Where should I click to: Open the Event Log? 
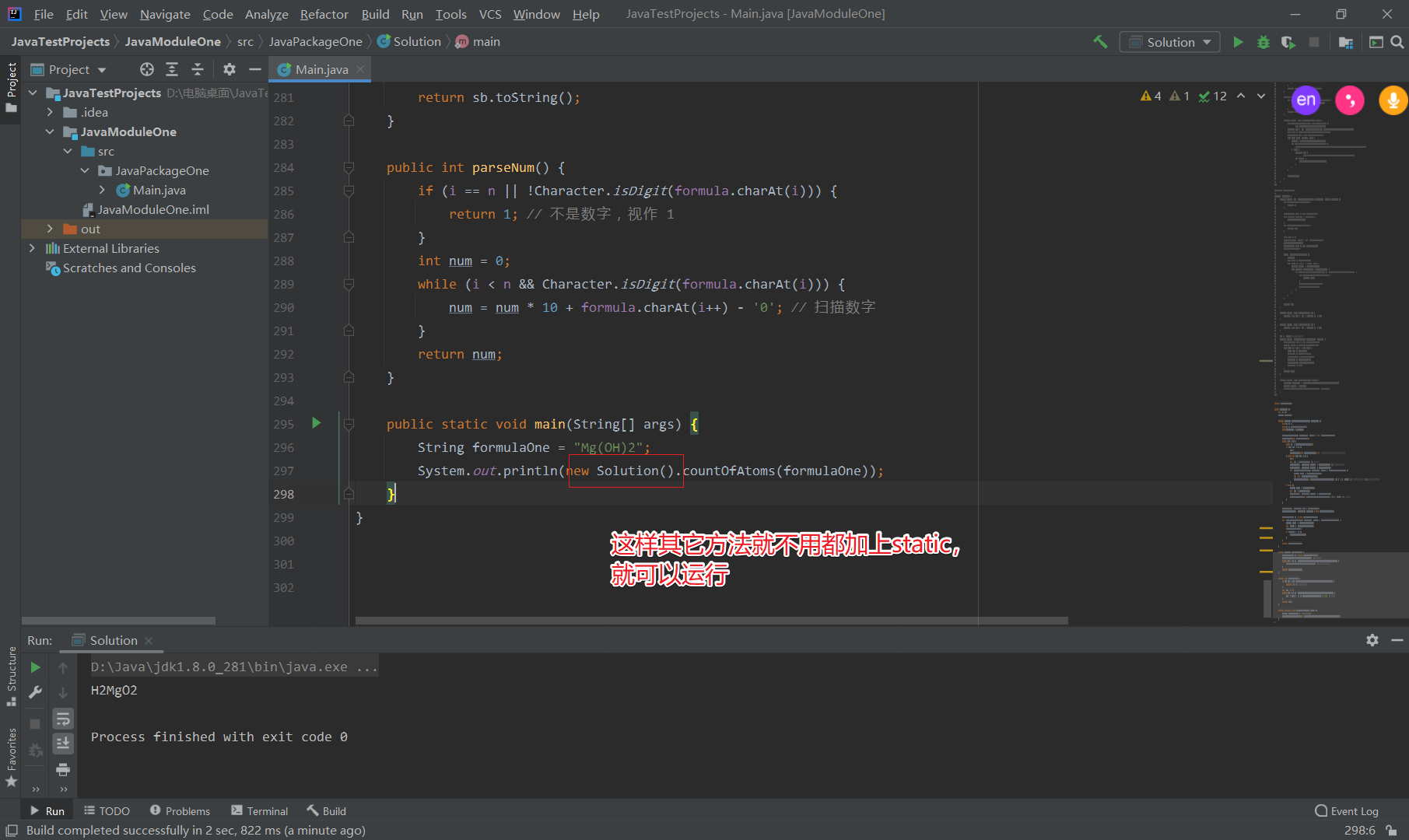[x=1347, y=810]
